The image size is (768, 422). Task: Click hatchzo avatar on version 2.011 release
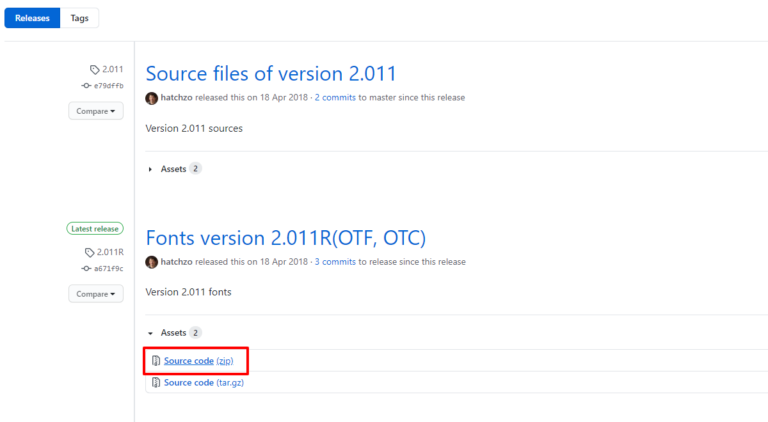(x=152, y=98)
